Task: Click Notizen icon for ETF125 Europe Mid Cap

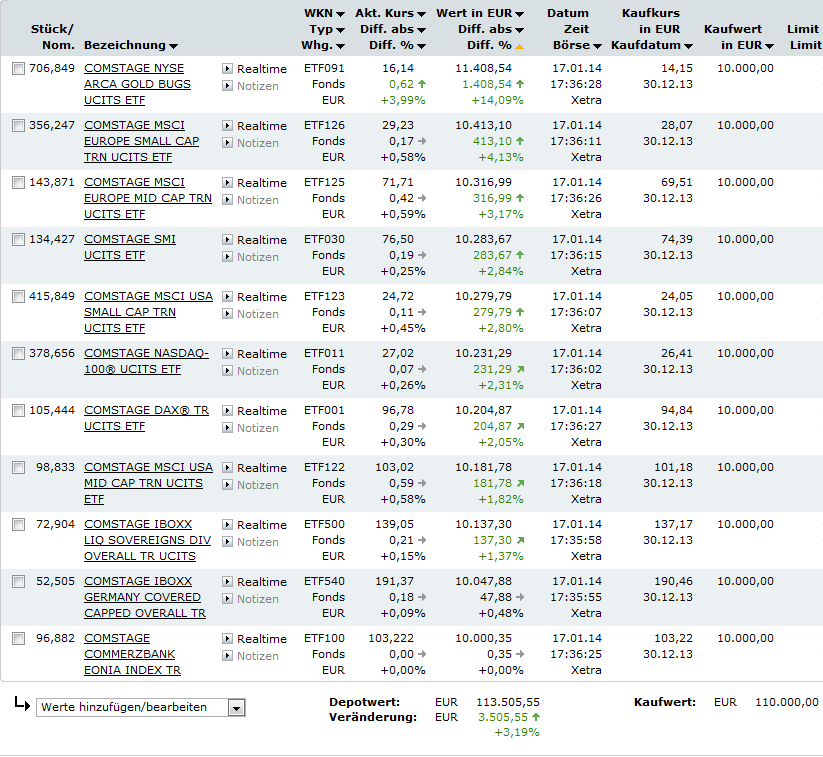Action: click(x=227, y=199)
